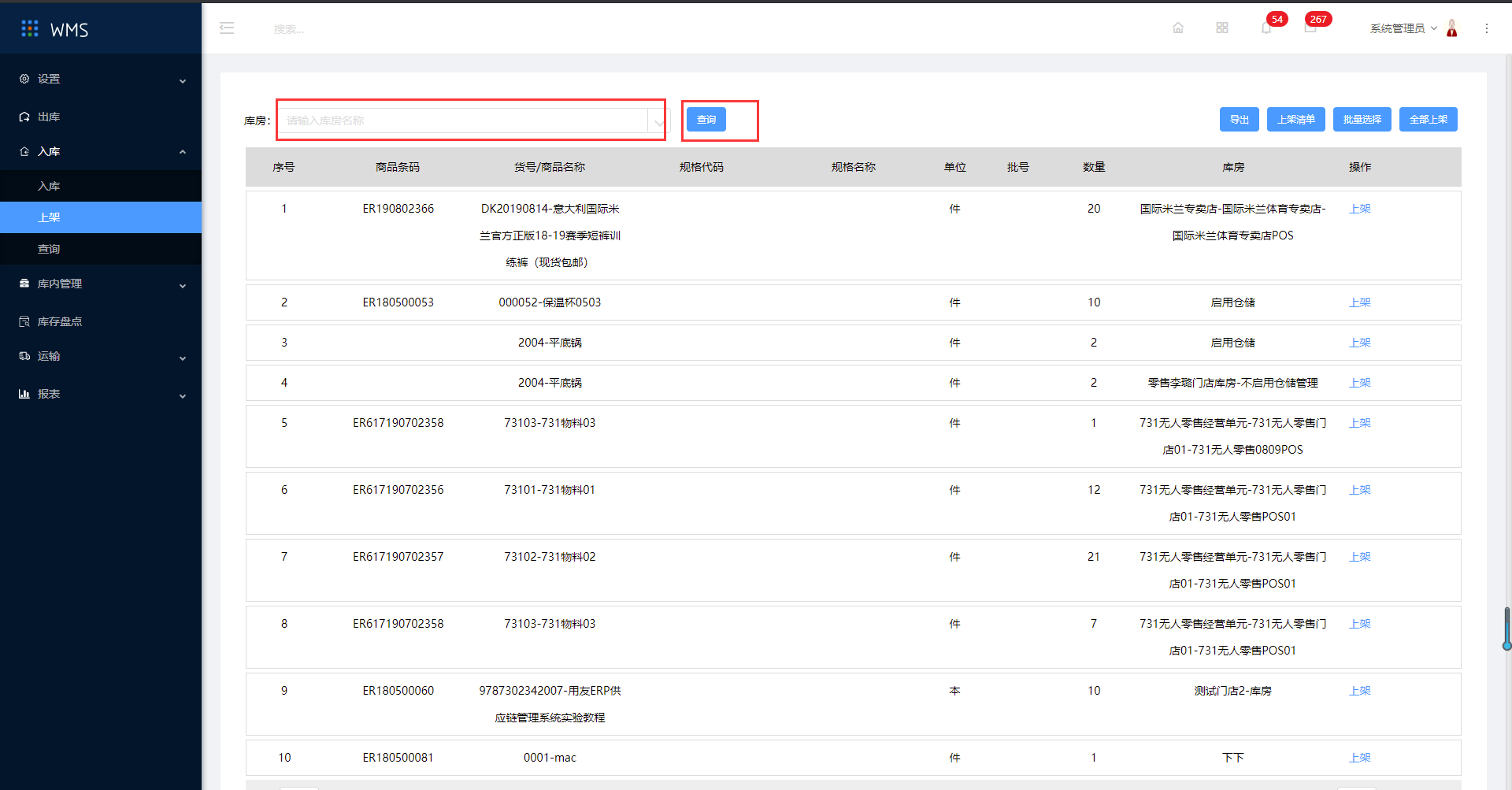Open the 库房 dropdown arrow

coord(658,121)
